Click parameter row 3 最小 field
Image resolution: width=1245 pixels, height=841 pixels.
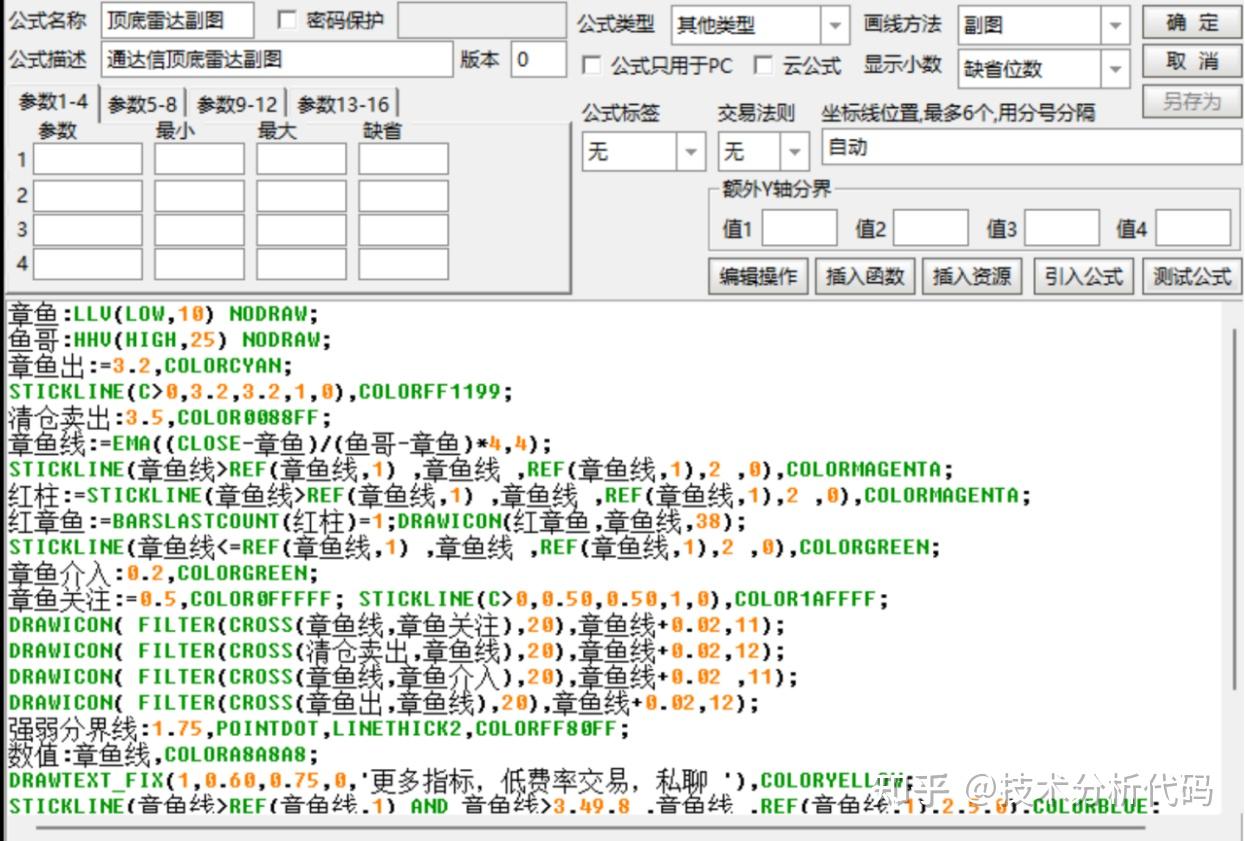click(199, 229)
